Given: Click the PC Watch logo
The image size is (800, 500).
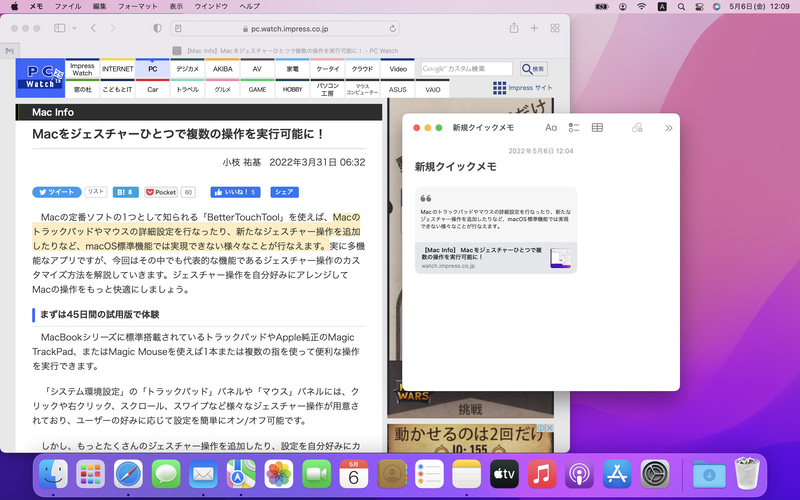Looking at the screenshot, I should click(40, 78).
